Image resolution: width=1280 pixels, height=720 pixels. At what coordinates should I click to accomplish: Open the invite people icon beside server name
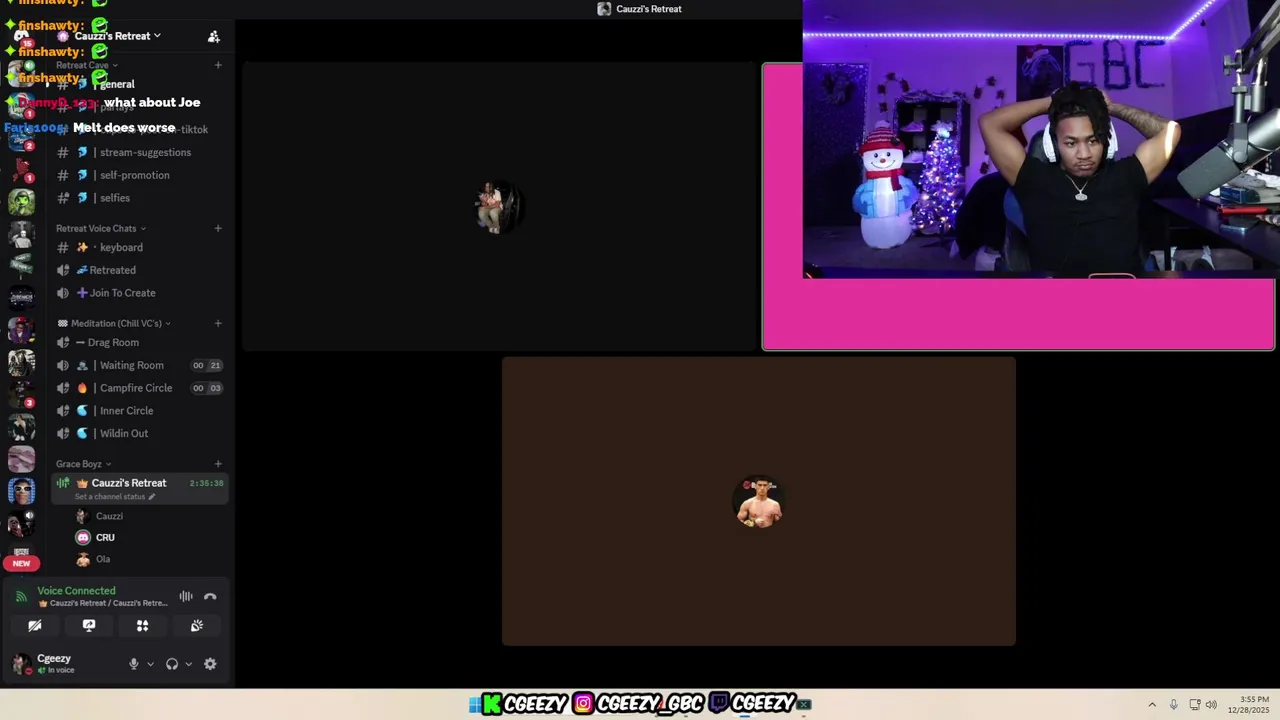coord(213,36)
